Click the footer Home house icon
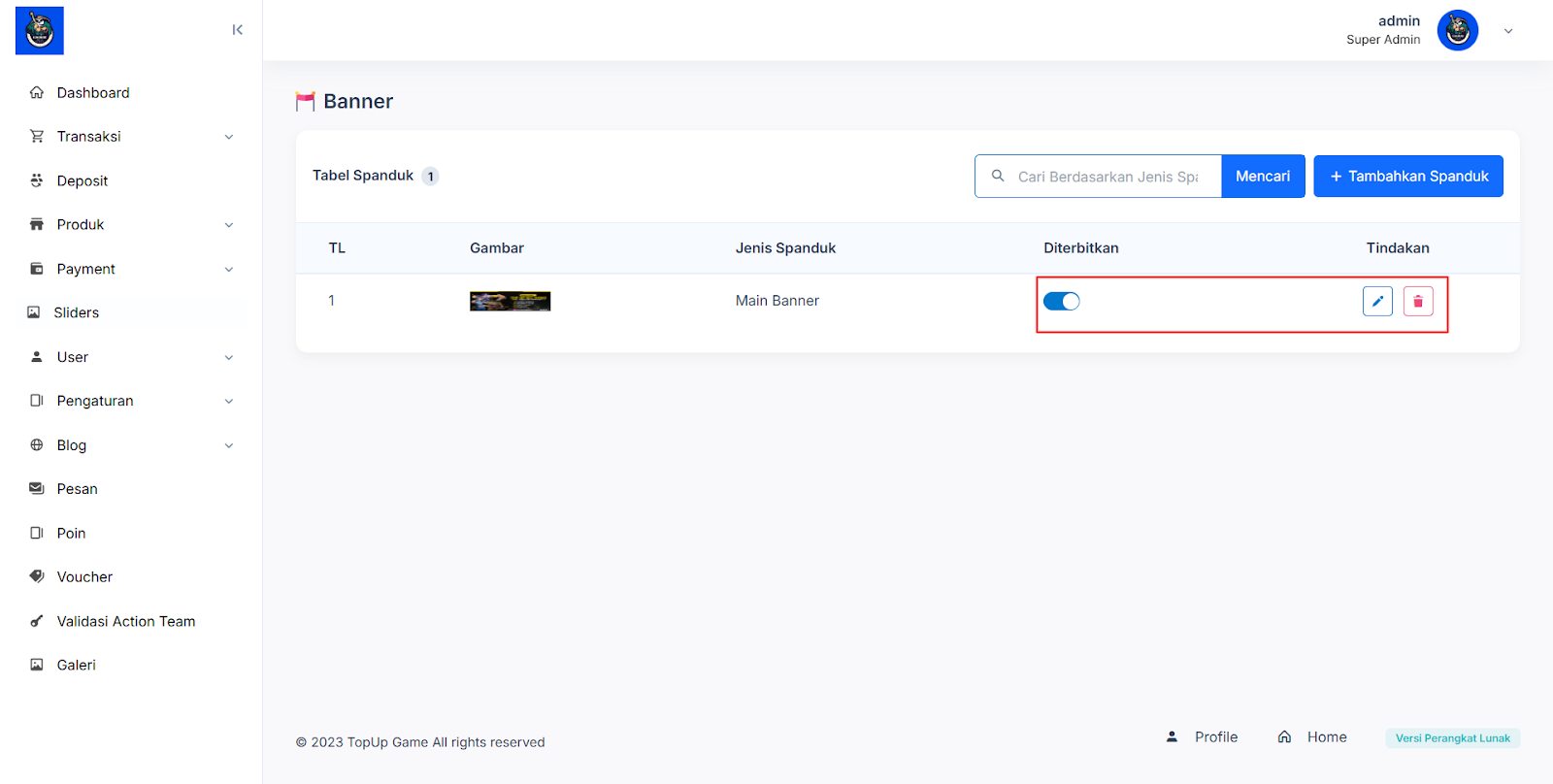The height and width of the screenshot is (784, 1553). (x=1284, y=736)
